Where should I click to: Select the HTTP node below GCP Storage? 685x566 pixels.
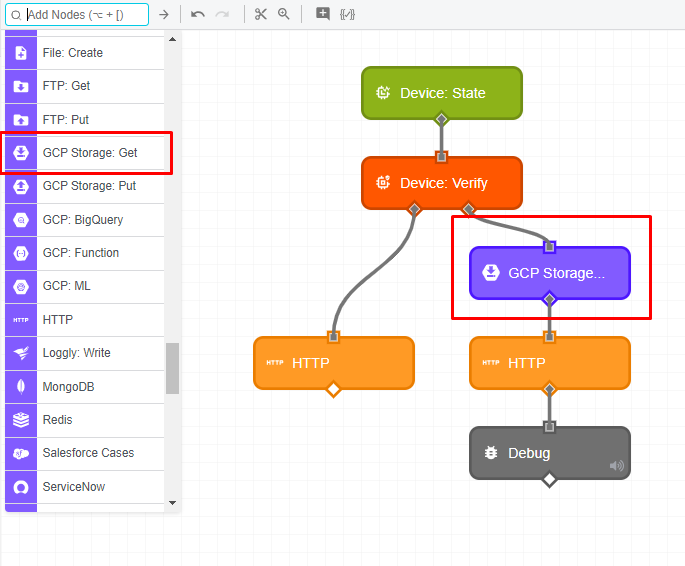(x=550, y=363)
